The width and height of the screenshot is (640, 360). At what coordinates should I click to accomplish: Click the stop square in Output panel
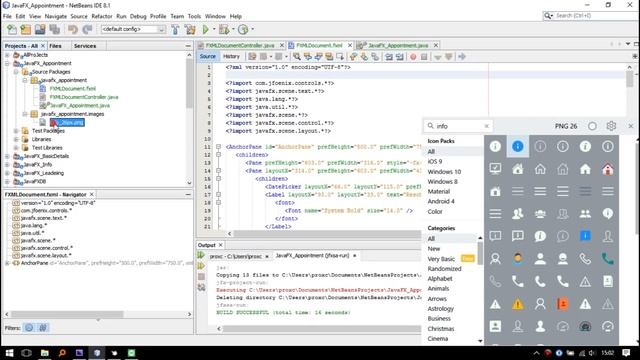point(201,277)
